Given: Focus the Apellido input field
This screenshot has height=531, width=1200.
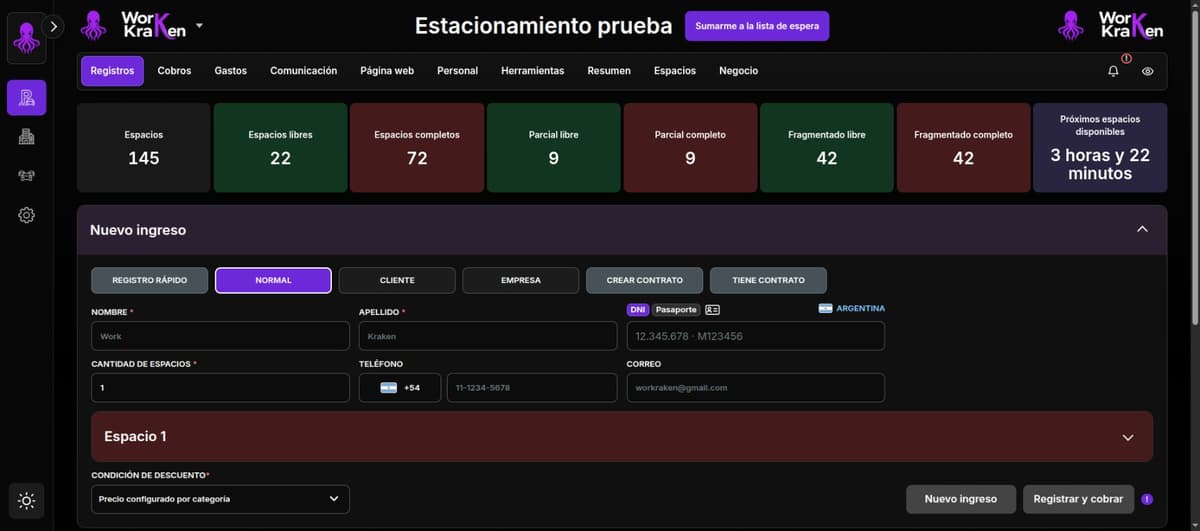Looking at the screenshot, I should click(488, 336).
